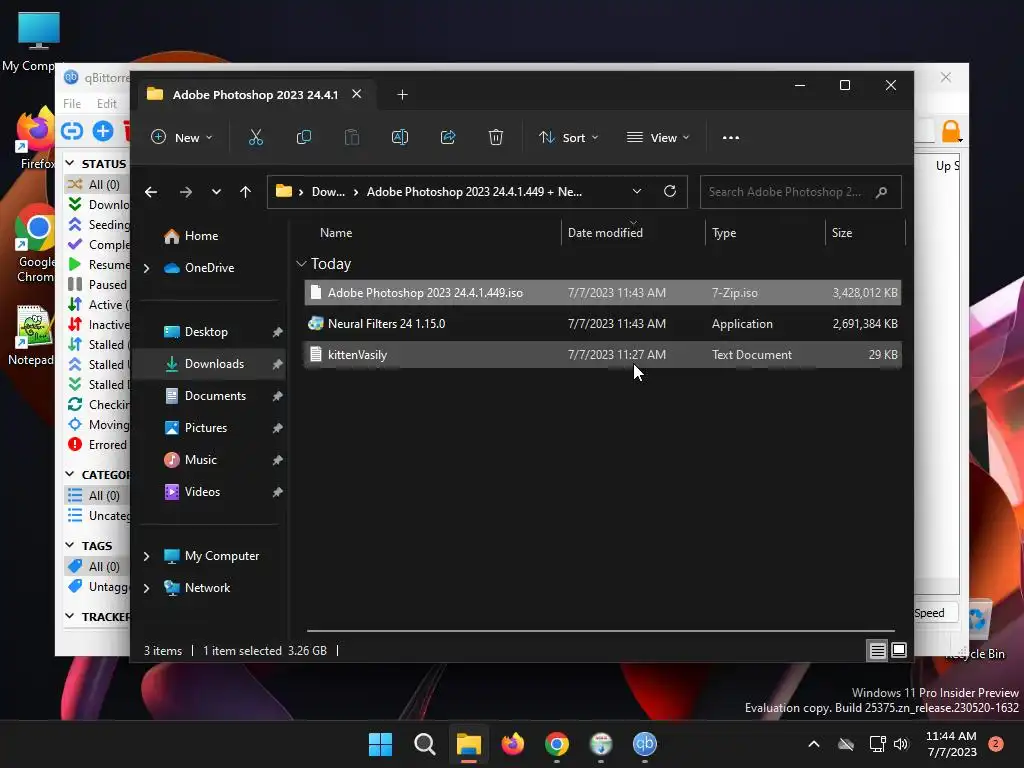The height and width of the screenshot is (768, 1024).
Task: Switch to large thumbnails view icon in status bar
Action: [x=899, y=650]
